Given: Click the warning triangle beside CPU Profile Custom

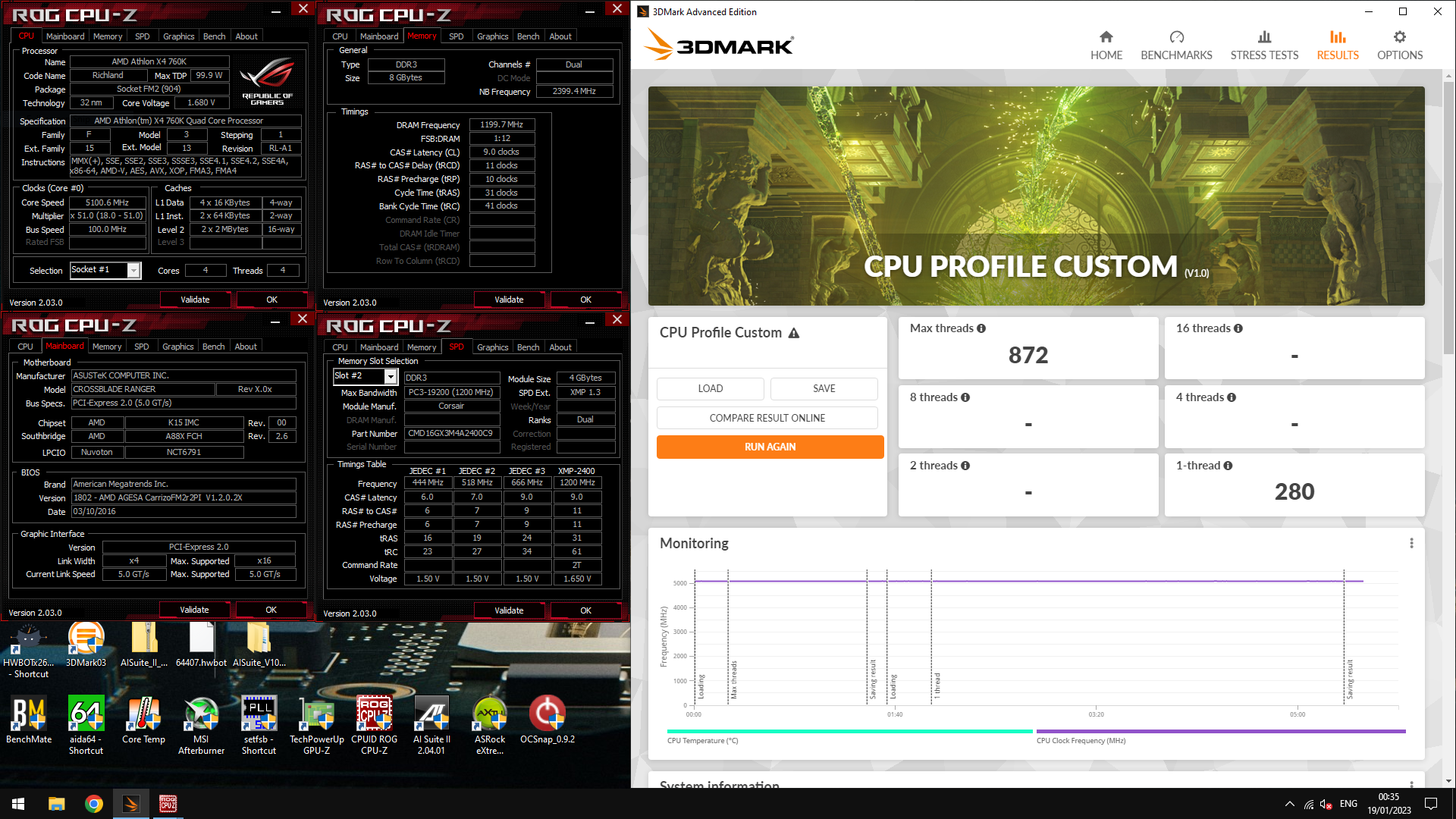Looking at the screenshot, I should [x=794, y=333].
